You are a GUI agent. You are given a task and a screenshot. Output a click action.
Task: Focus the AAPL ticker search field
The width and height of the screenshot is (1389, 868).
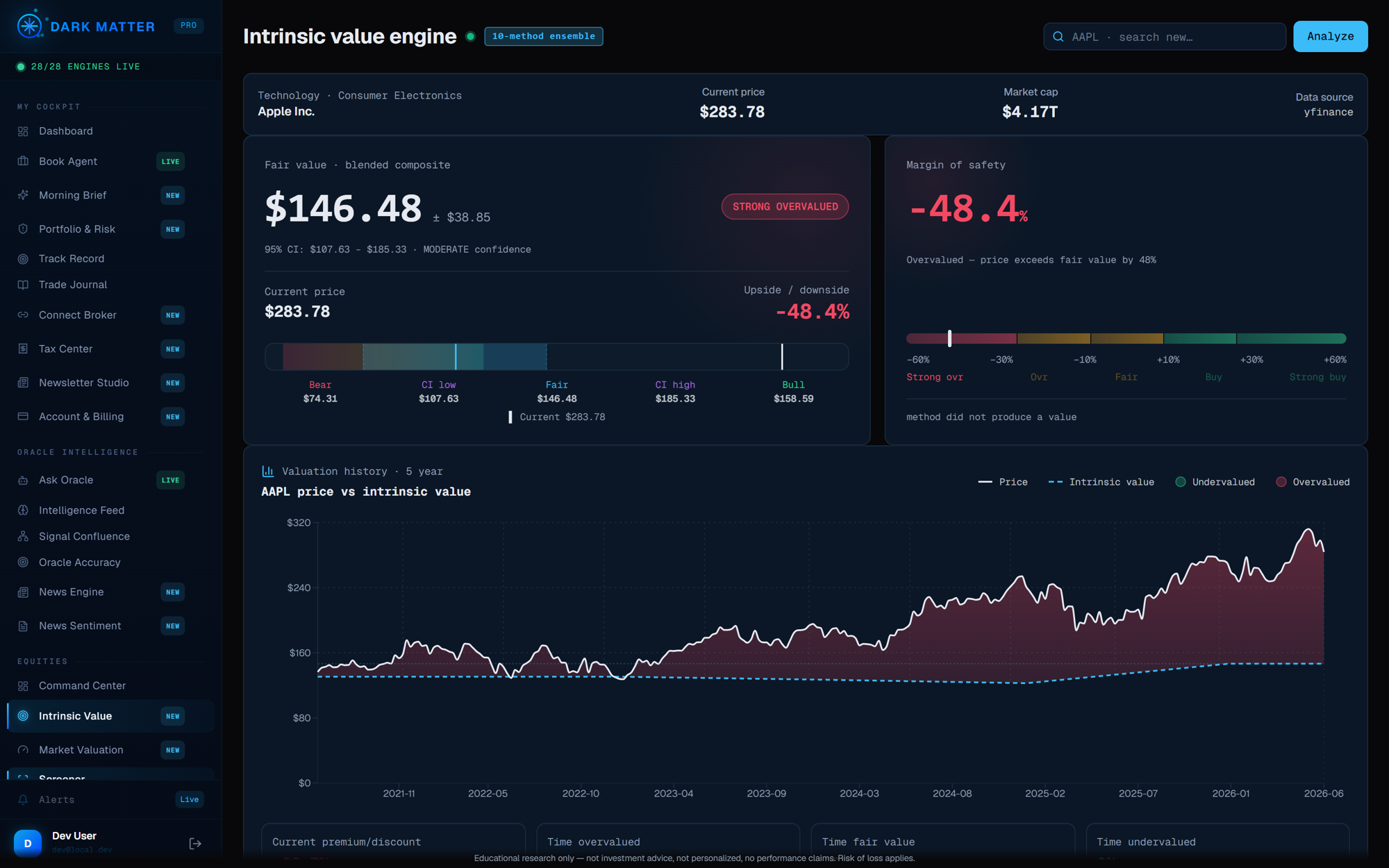1164,37
